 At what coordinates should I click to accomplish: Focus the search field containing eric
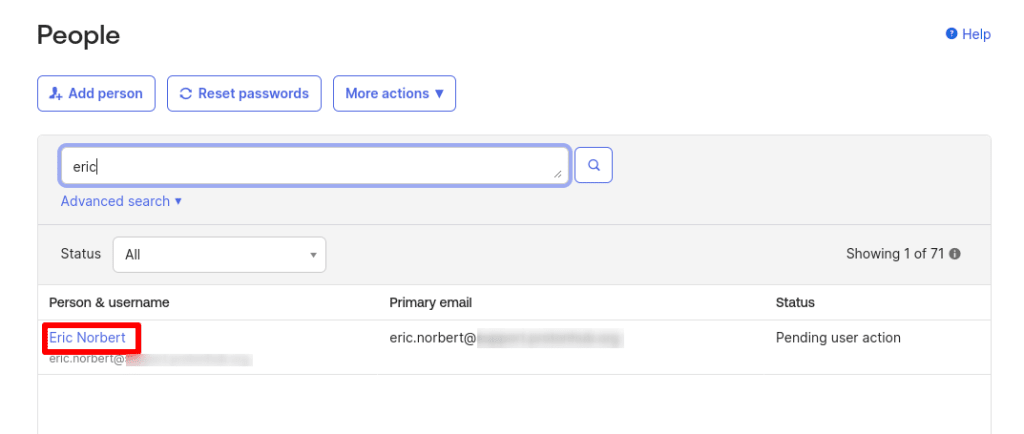coord(315,166)
